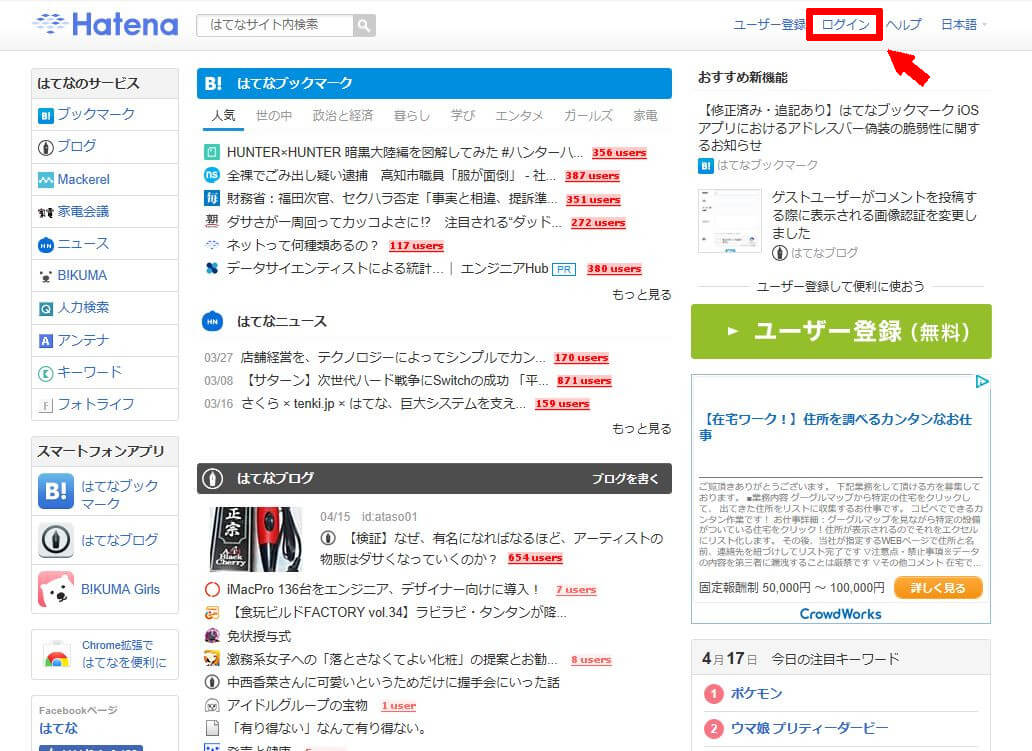Click the 家電会議 icon in sidebar
The height and width of the screenshot is (751, 1032).
[45, 213]
